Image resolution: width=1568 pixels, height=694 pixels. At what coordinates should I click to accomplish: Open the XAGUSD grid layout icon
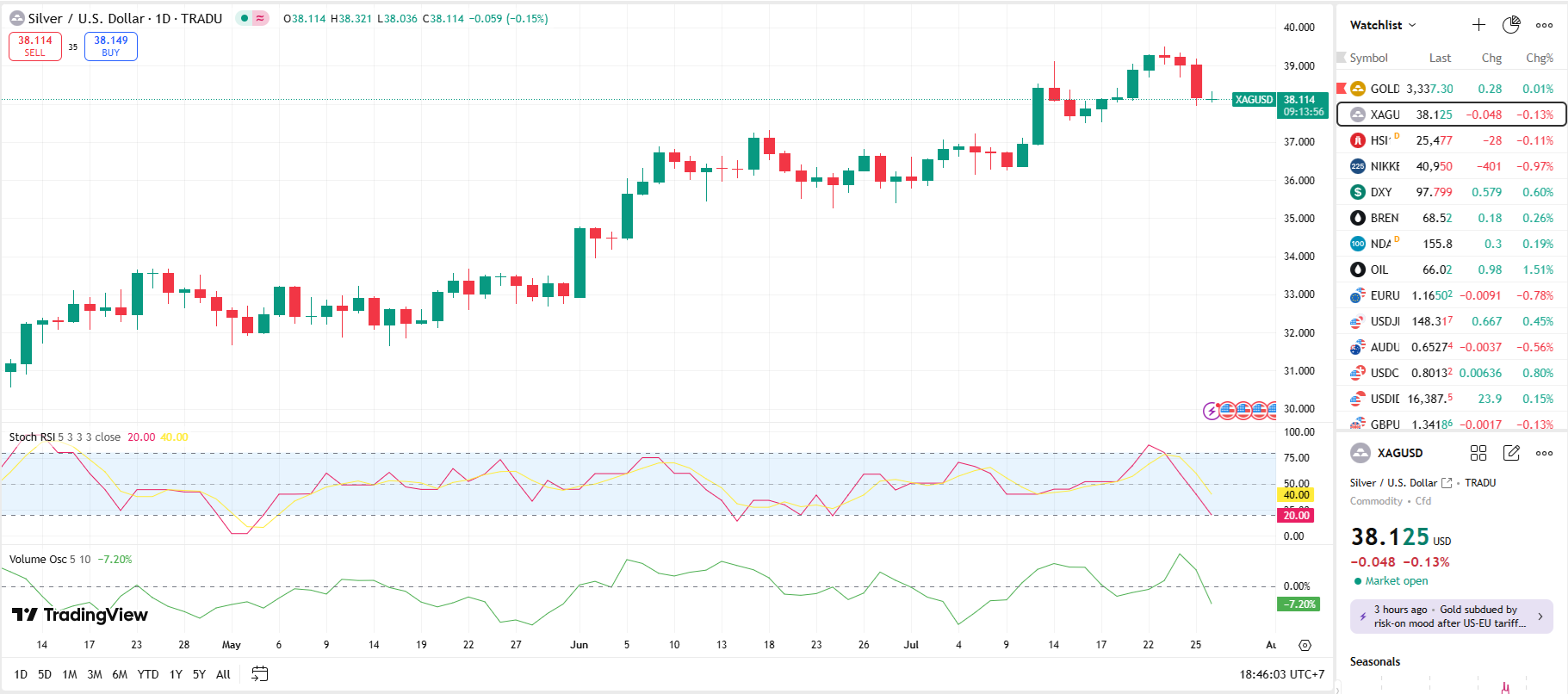[1478, 453]
